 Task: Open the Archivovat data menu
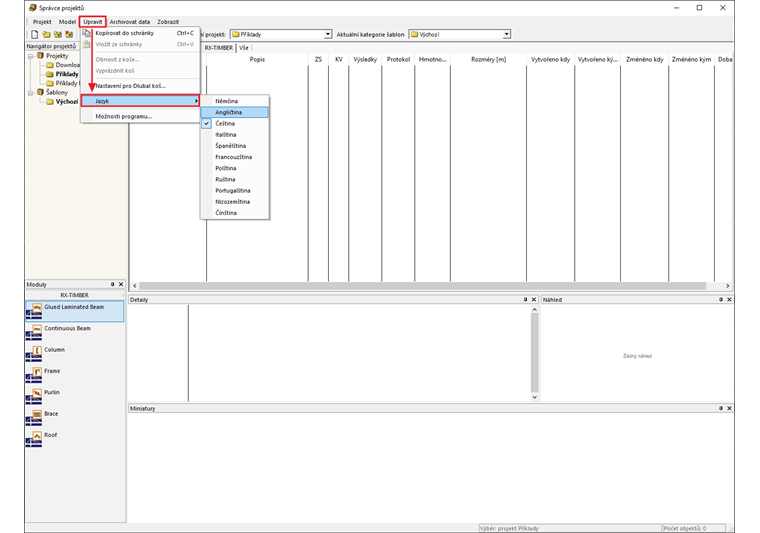129,22
